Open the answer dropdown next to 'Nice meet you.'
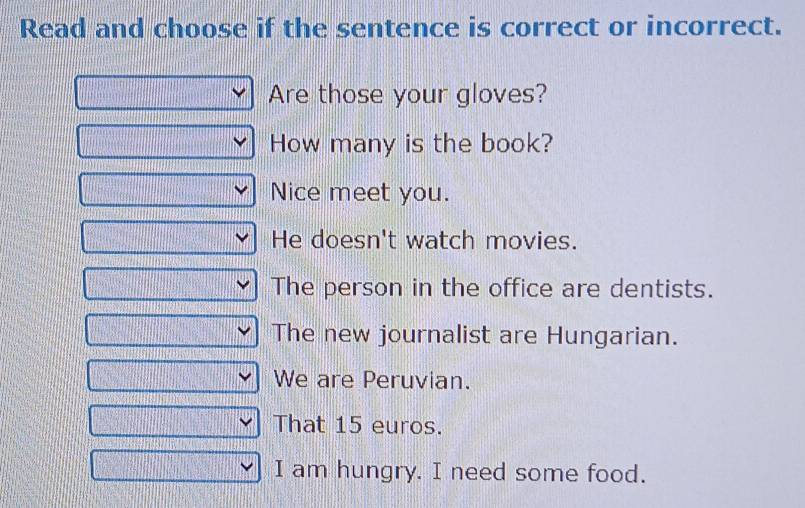Screen dimensions: 805x508 (167, 191)
